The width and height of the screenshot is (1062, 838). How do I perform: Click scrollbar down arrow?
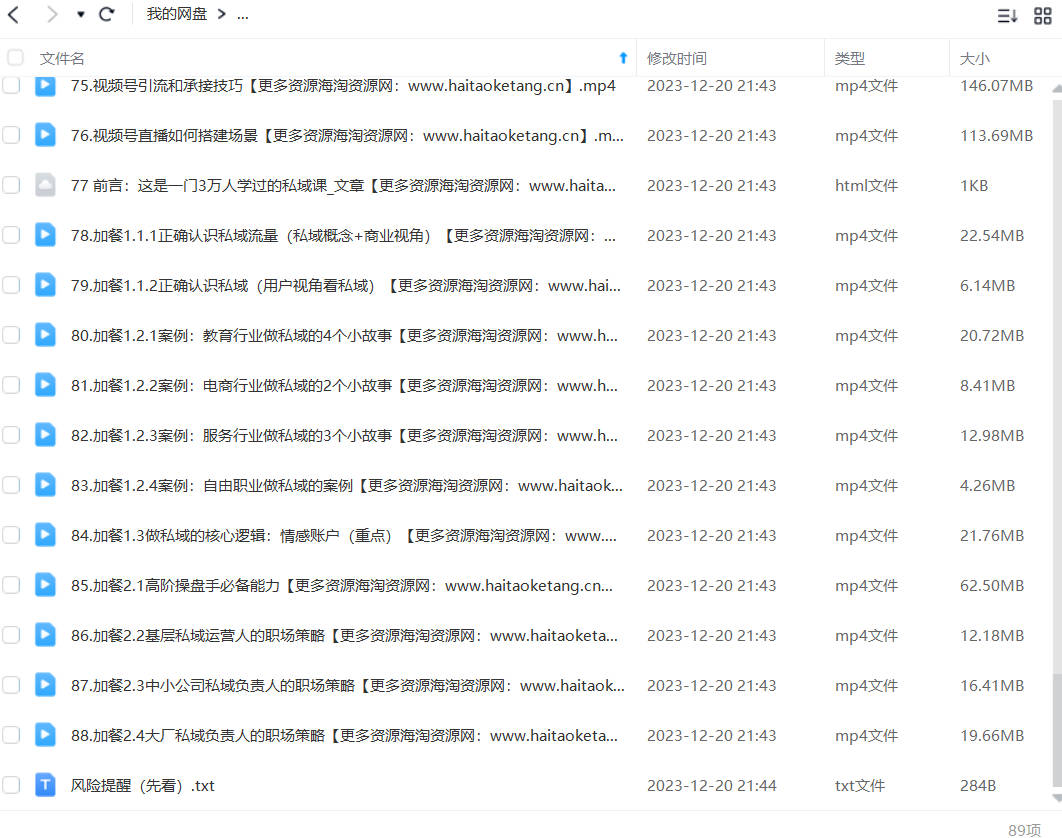click(x=1057, y=797)
